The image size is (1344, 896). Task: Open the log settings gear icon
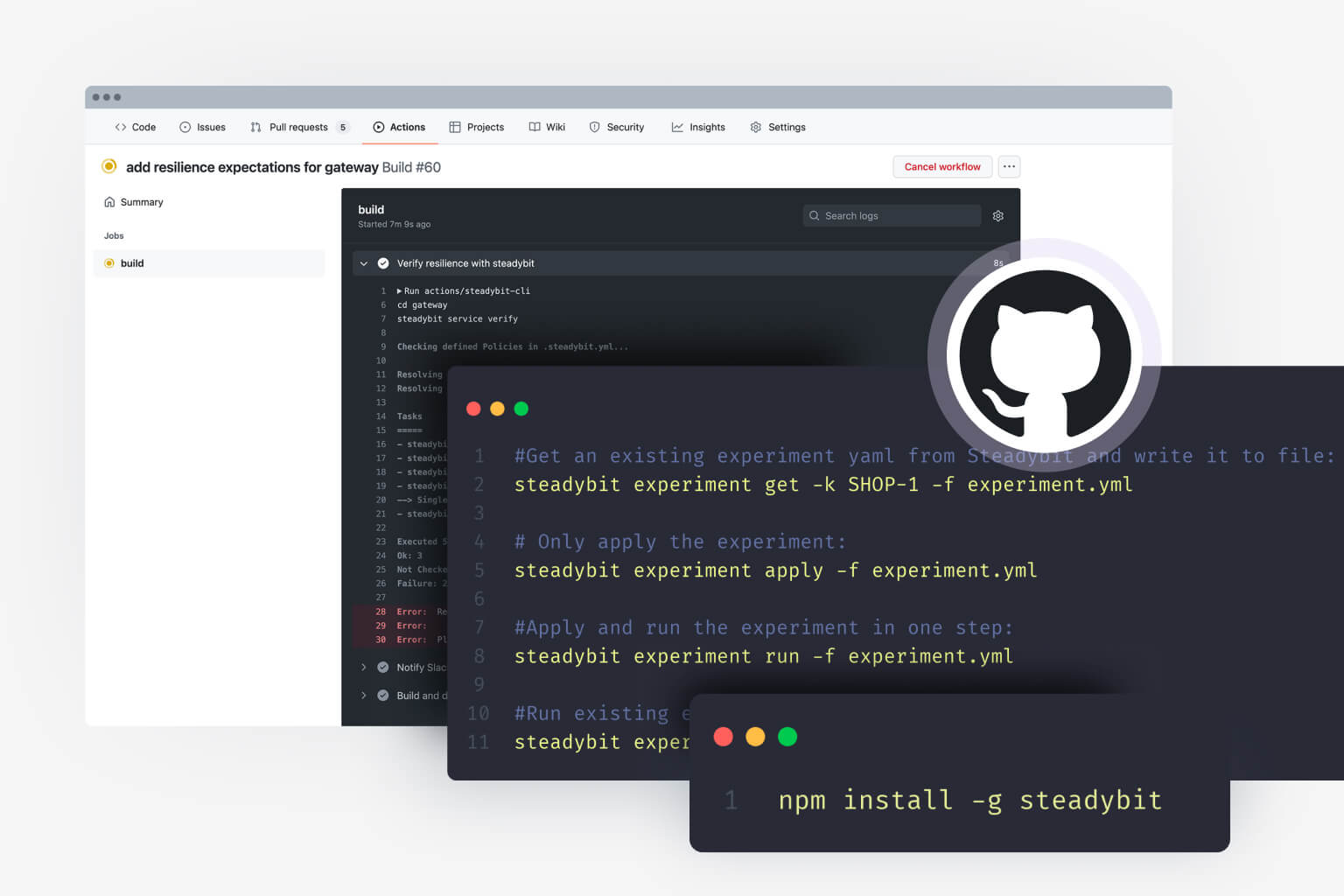coord(997,216)
